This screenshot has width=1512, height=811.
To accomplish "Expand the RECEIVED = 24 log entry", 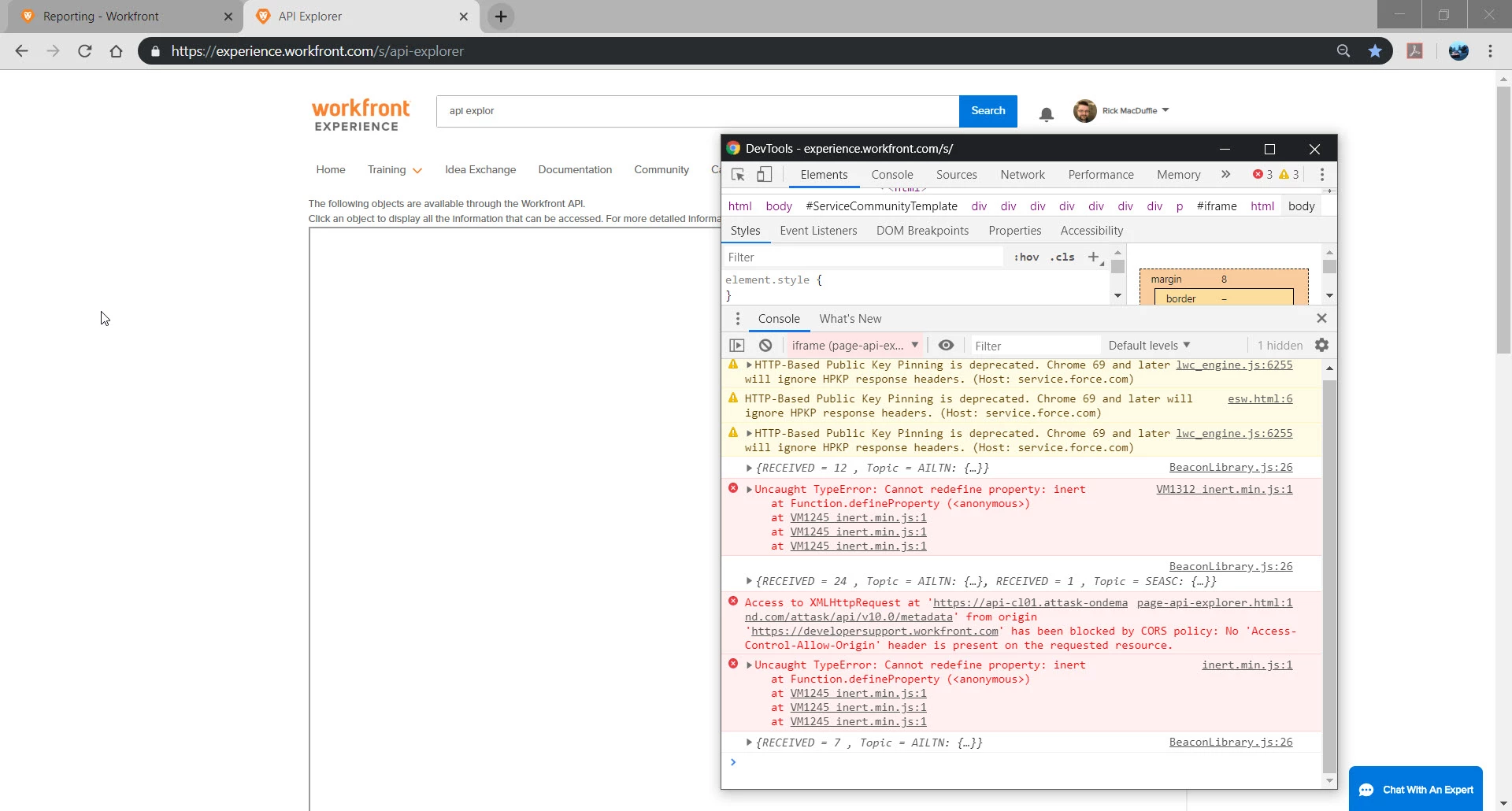I will point(749,582).
